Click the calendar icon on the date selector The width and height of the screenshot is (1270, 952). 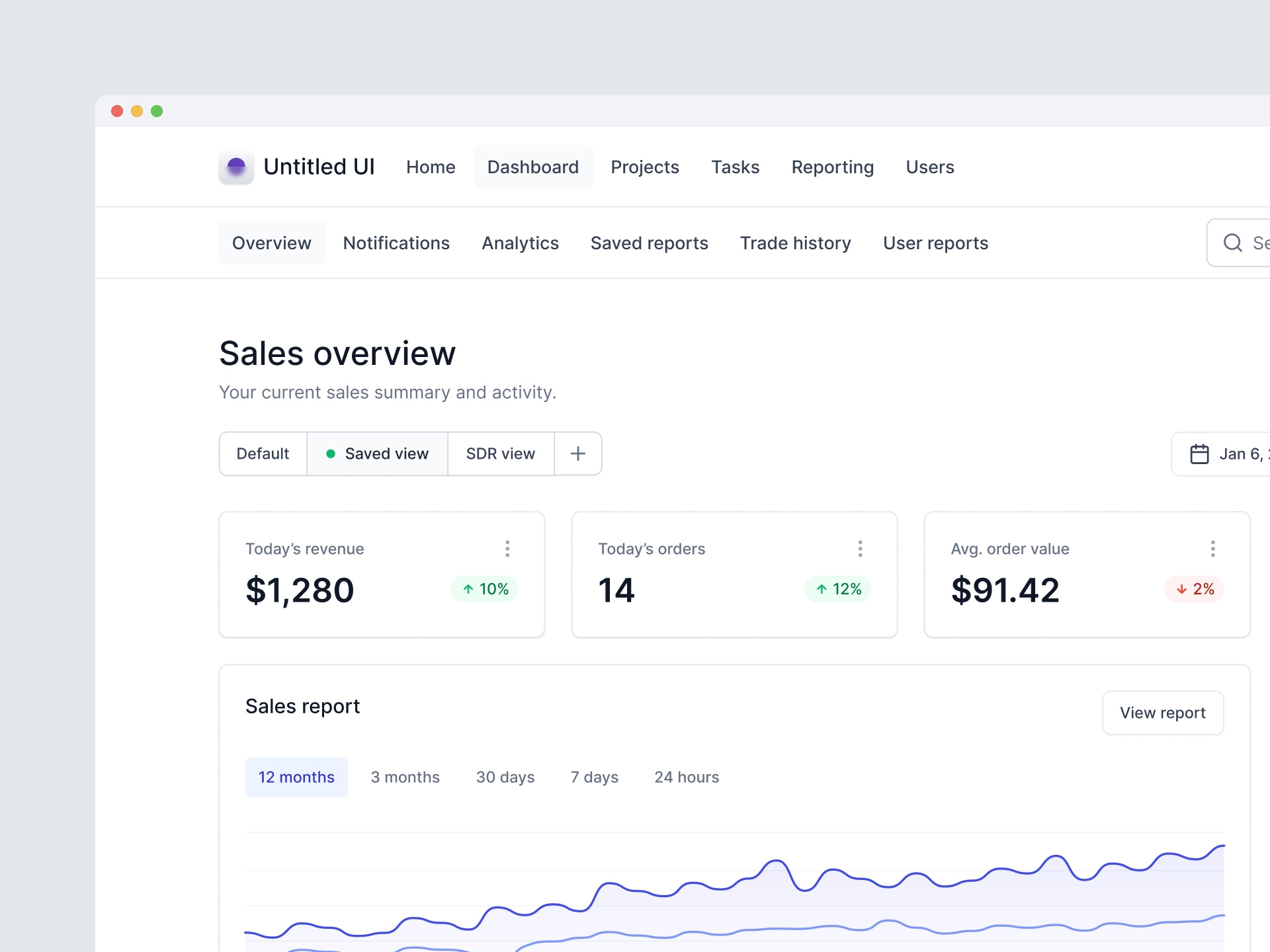1201,454
